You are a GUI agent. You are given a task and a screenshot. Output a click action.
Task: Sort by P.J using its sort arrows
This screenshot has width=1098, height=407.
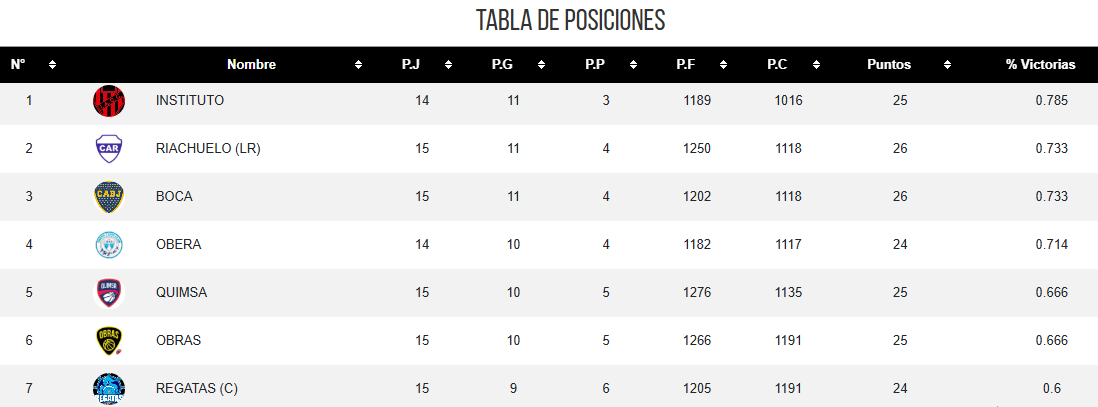pyautogui.click(x=448, y=64)
